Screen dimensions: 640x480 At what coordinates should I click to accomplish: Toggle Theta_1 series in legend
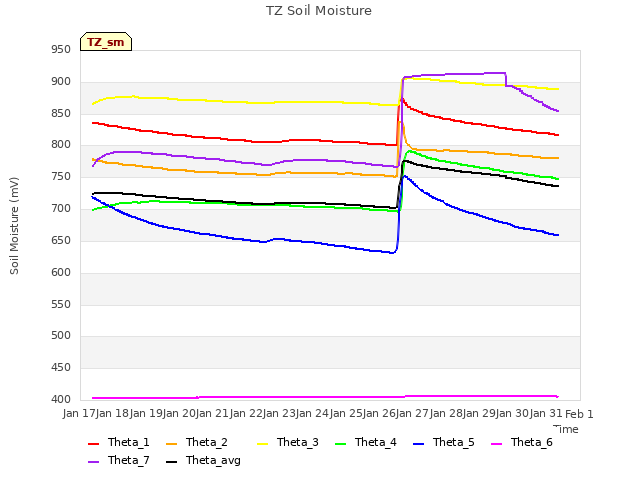coord(119,442)
